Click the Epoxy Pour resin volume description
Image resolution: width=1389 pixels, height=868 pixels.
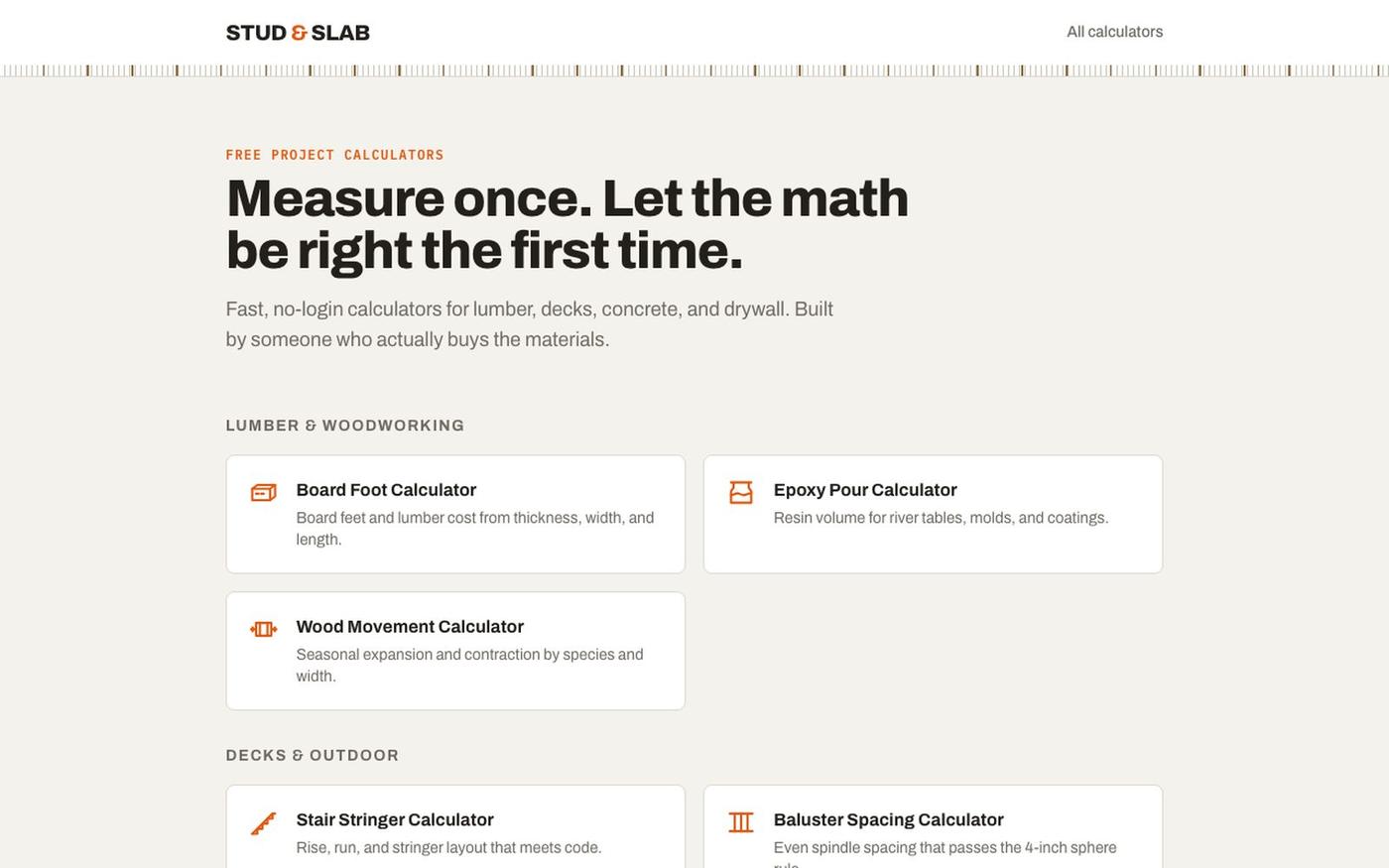(941, 518)
